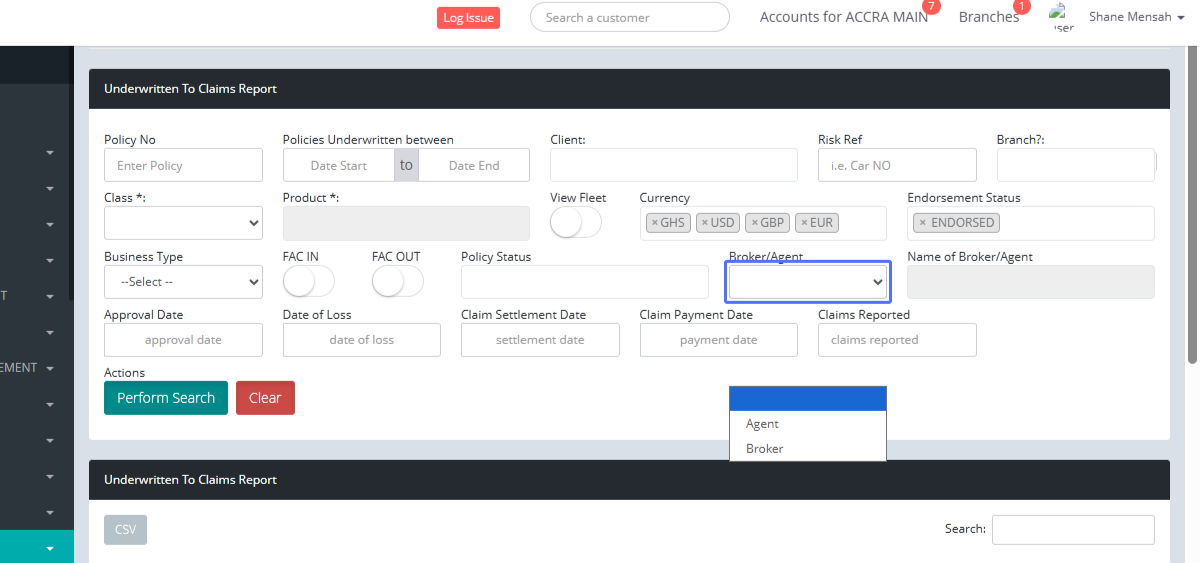The image size is (1200, 563).
Task: Remove the USD currency tag
Action: point(704,223)
